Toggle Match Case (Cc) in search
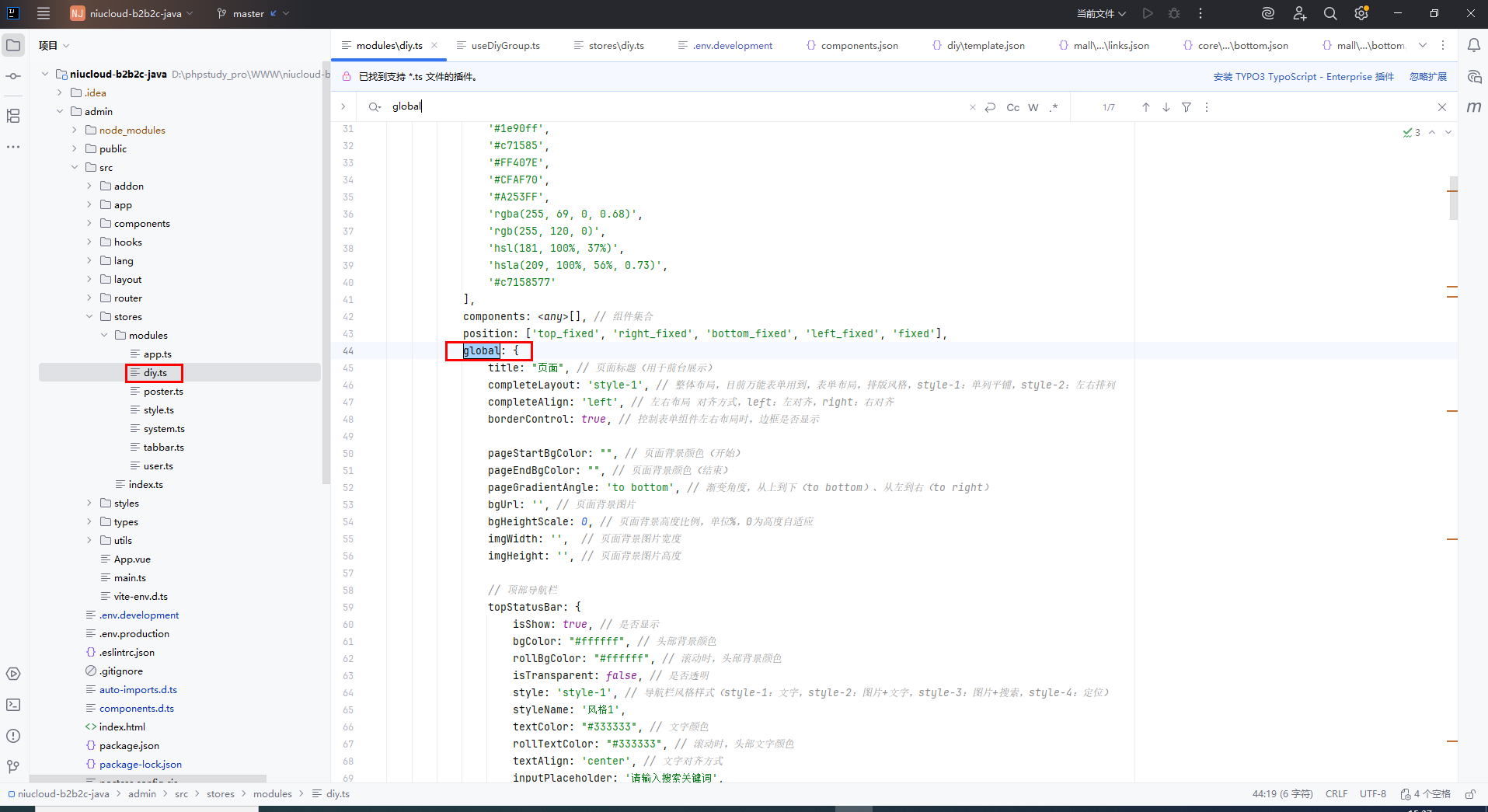 (x=1012, y=107)
